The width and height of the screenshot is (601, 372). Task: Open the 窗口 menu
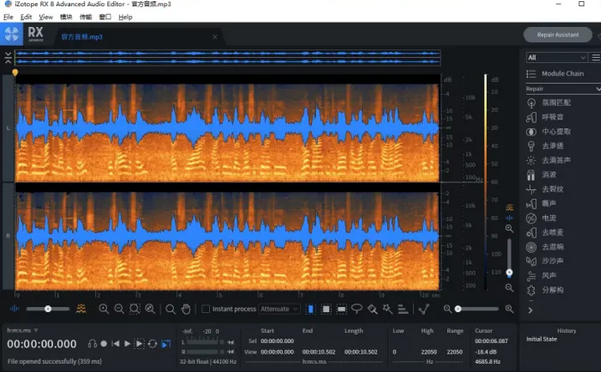click(x=105, y=17)
